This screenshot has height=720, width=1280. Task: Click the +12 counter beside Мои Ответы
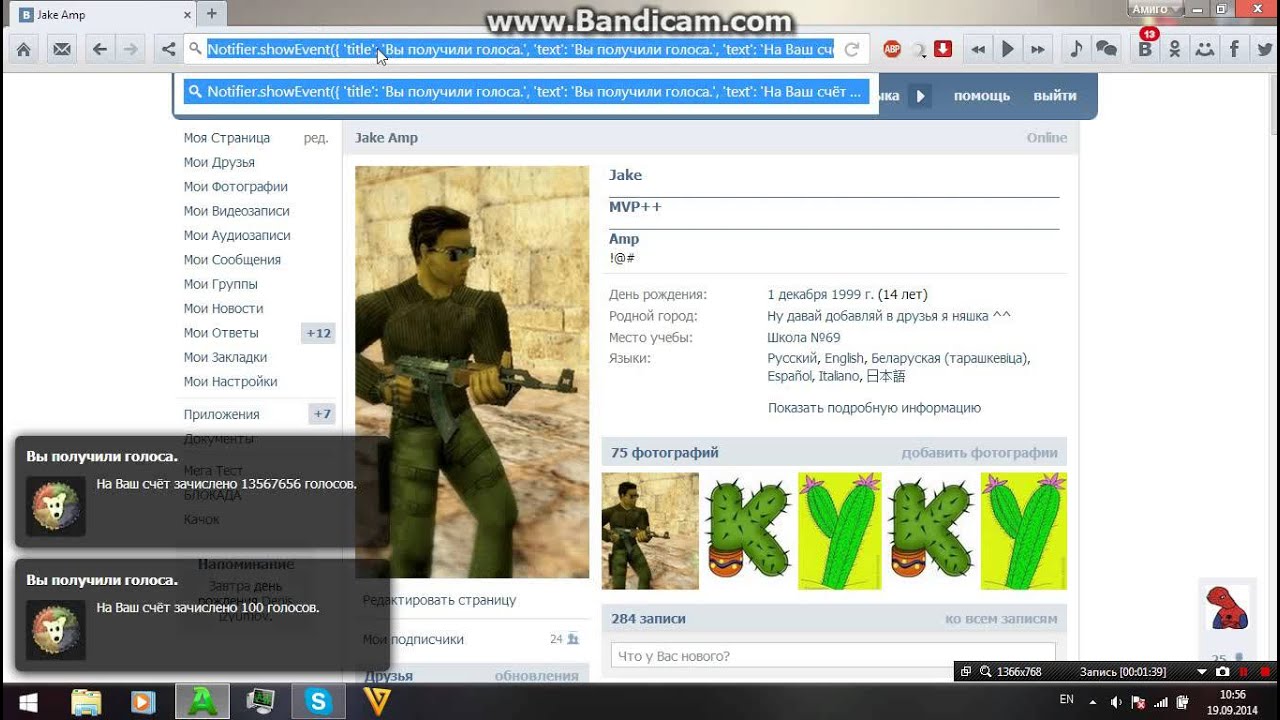coord(318,333)
